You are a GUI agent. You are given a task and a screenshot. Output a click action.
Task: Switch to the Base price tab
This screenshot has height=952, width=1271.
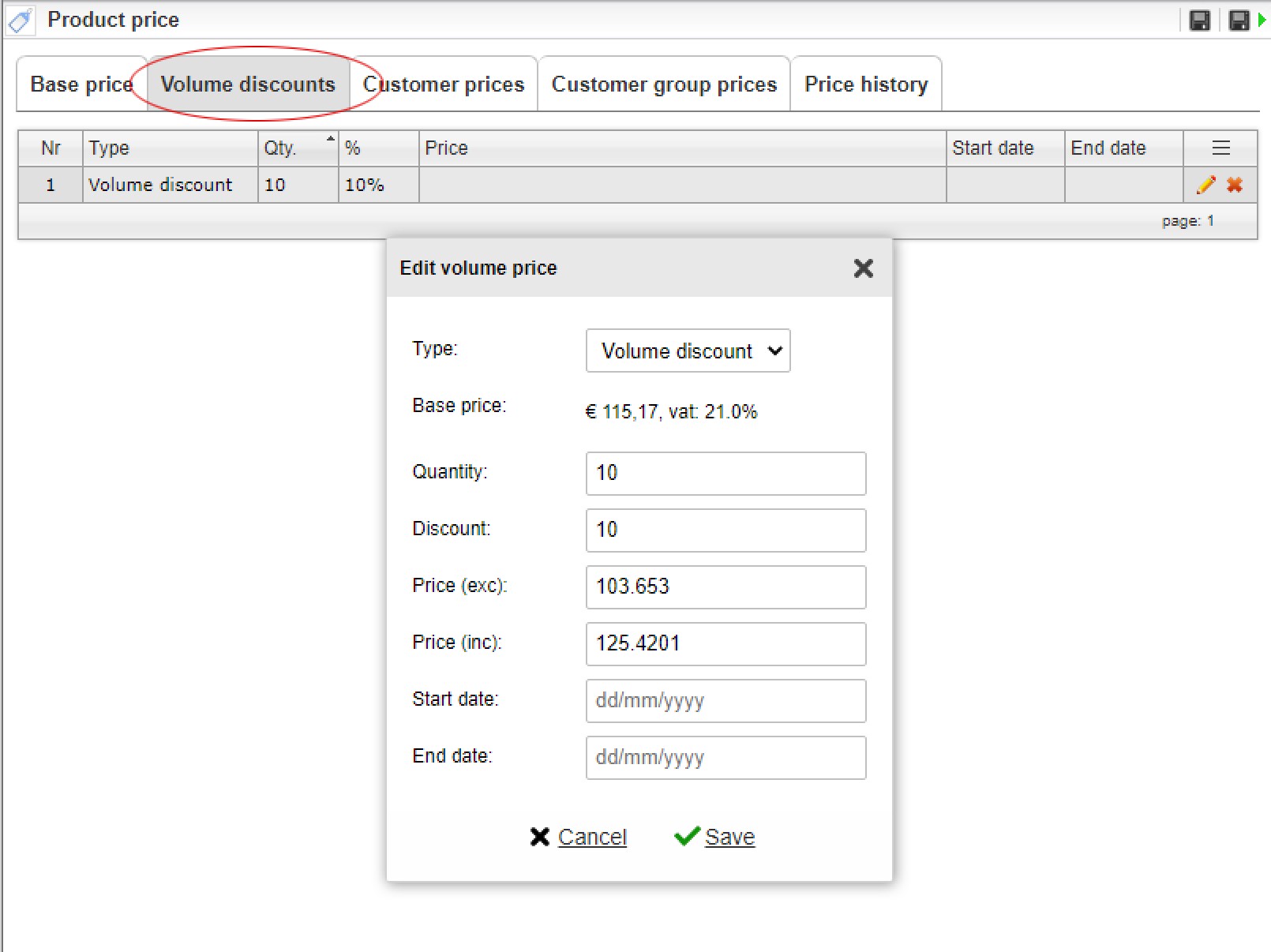[x=81, y=84]
